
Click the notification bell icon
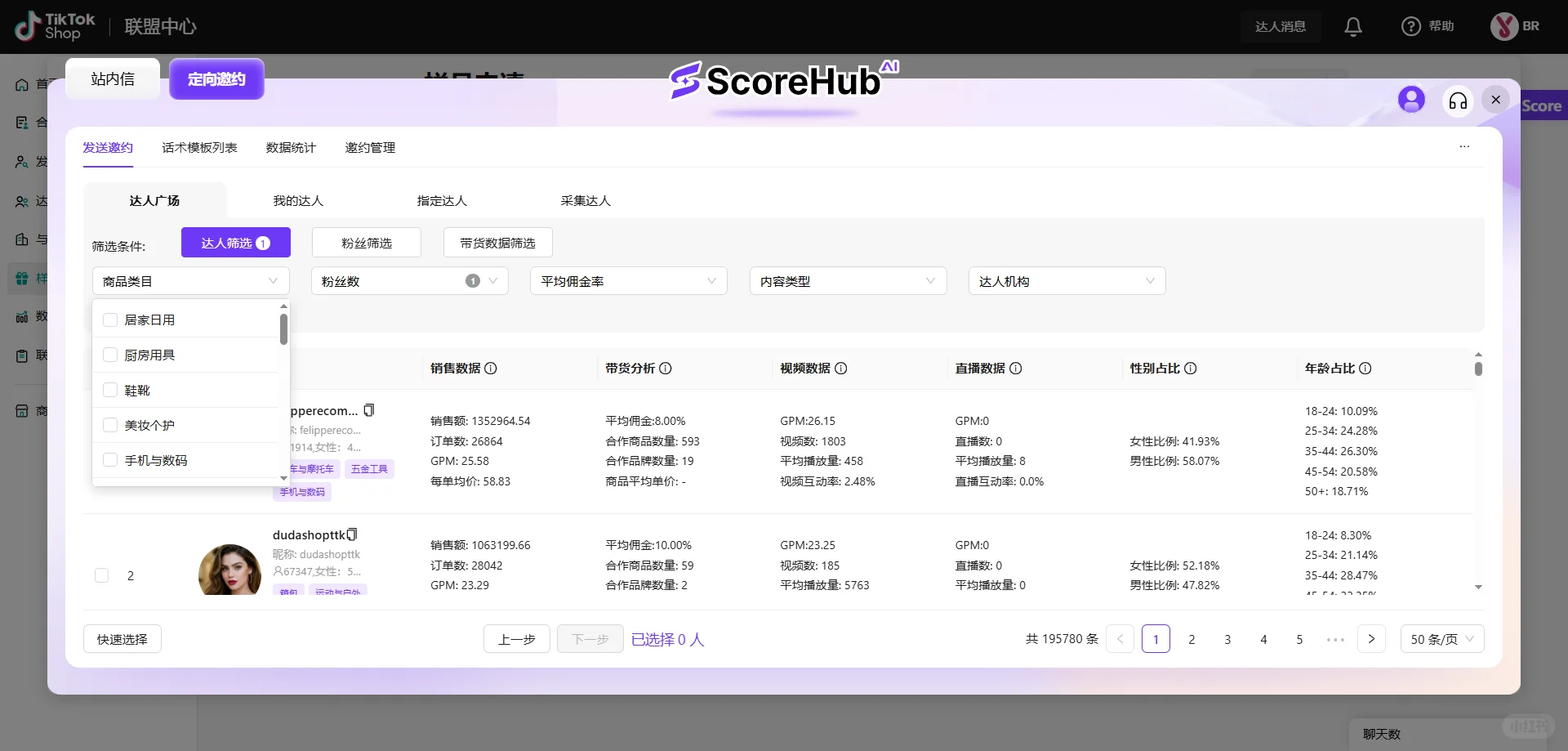(x=1353, y=27)
